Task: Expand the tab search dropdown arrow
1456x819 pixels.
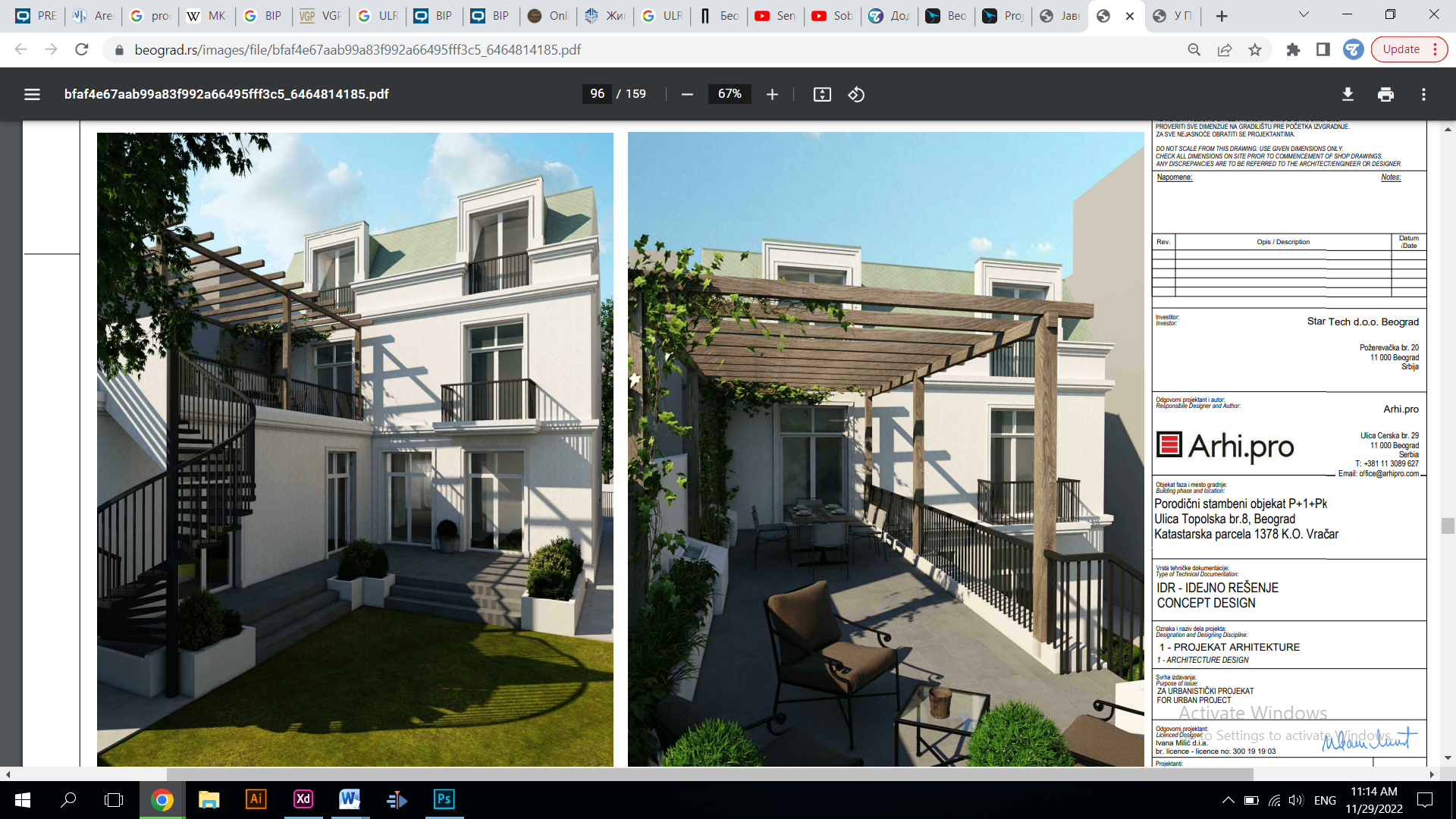Action: (1304, 14)
